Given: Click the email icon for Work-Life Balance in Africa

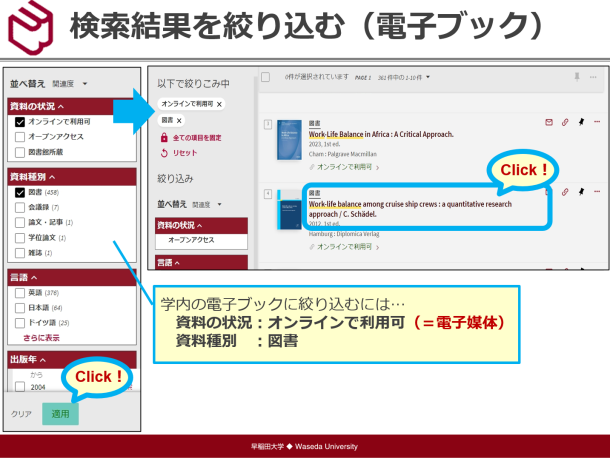Looking at the screenshot, I should pyautogui.click(x=548, y=122).
